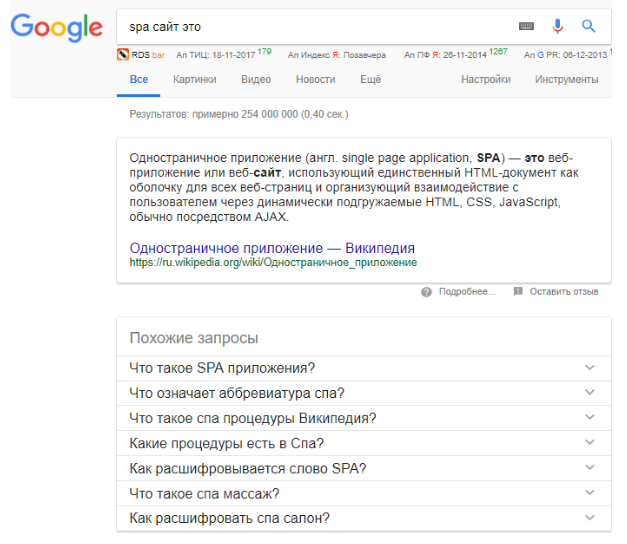Expand "Какие процедуры есть в Спа?" question

[589, 443]
